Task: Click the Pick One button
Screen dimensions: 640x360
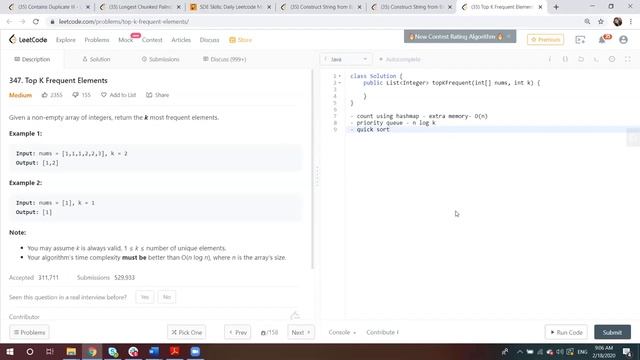Action: click(x=187, y=332)
